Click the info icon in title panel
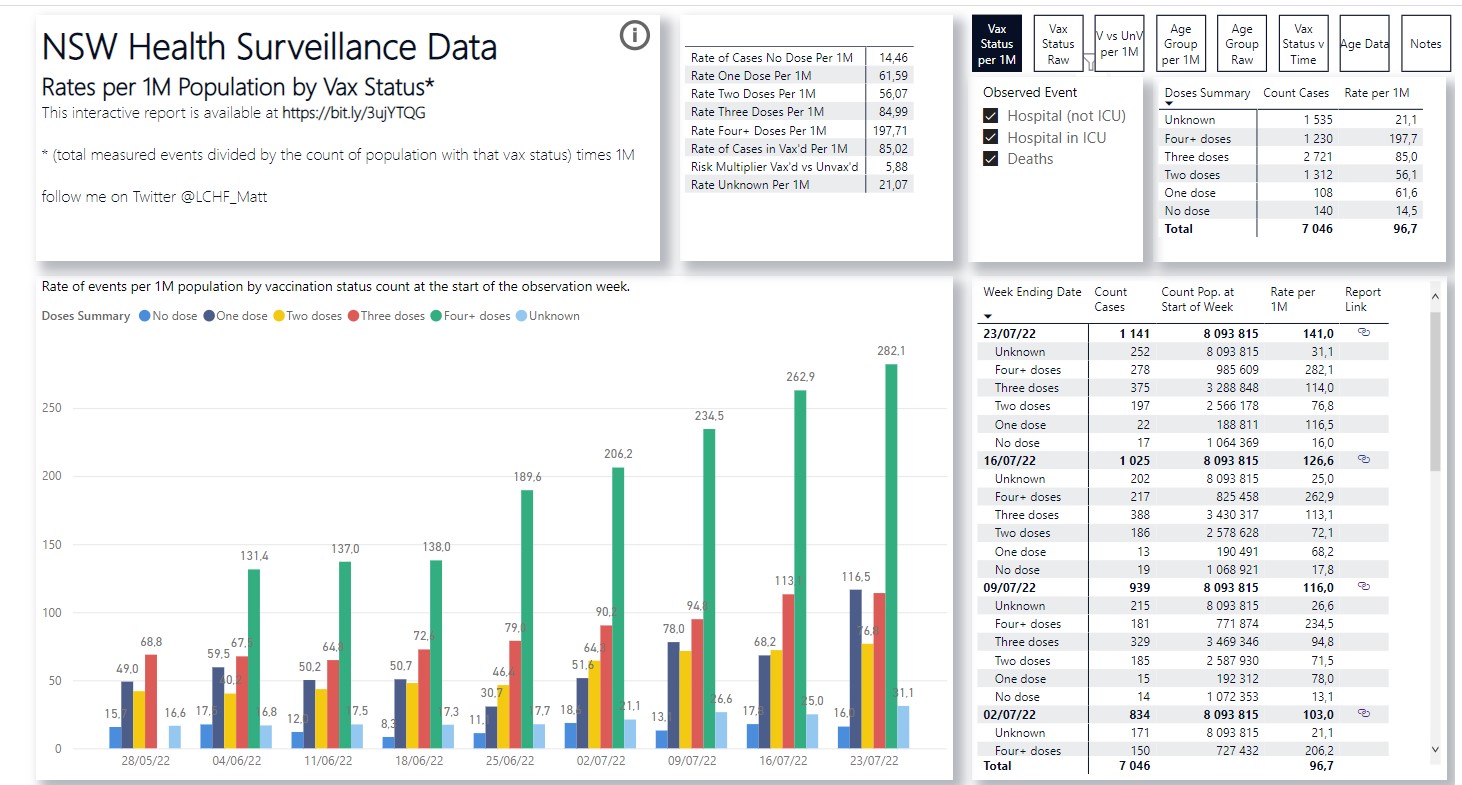The width and height of the screenshot is (1462, 785). click(x=635, y=37)
